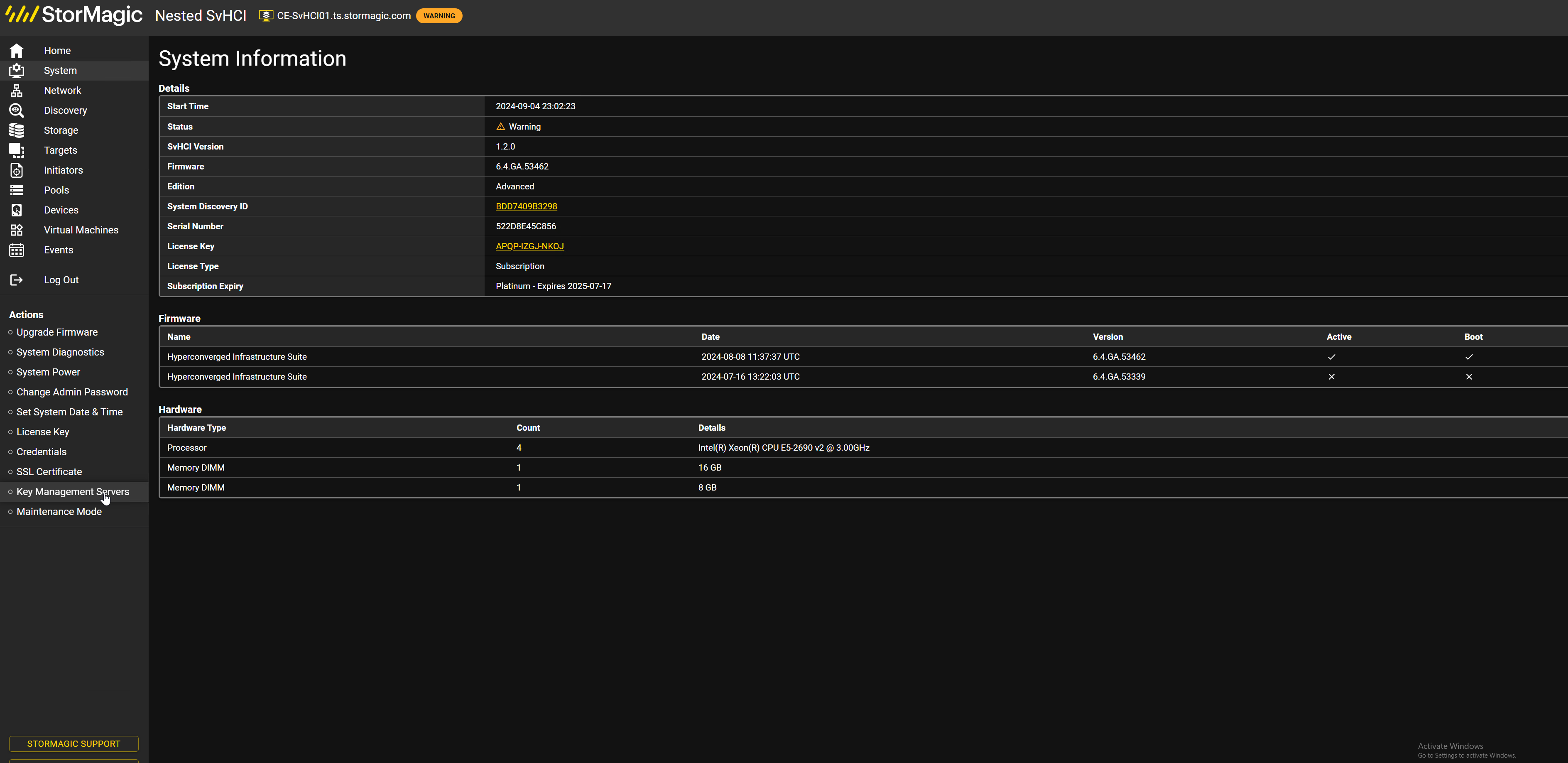The width and height of the screenshot is (1568, 763).
Task: Select System in the navigation
Action: coord(60,71)
